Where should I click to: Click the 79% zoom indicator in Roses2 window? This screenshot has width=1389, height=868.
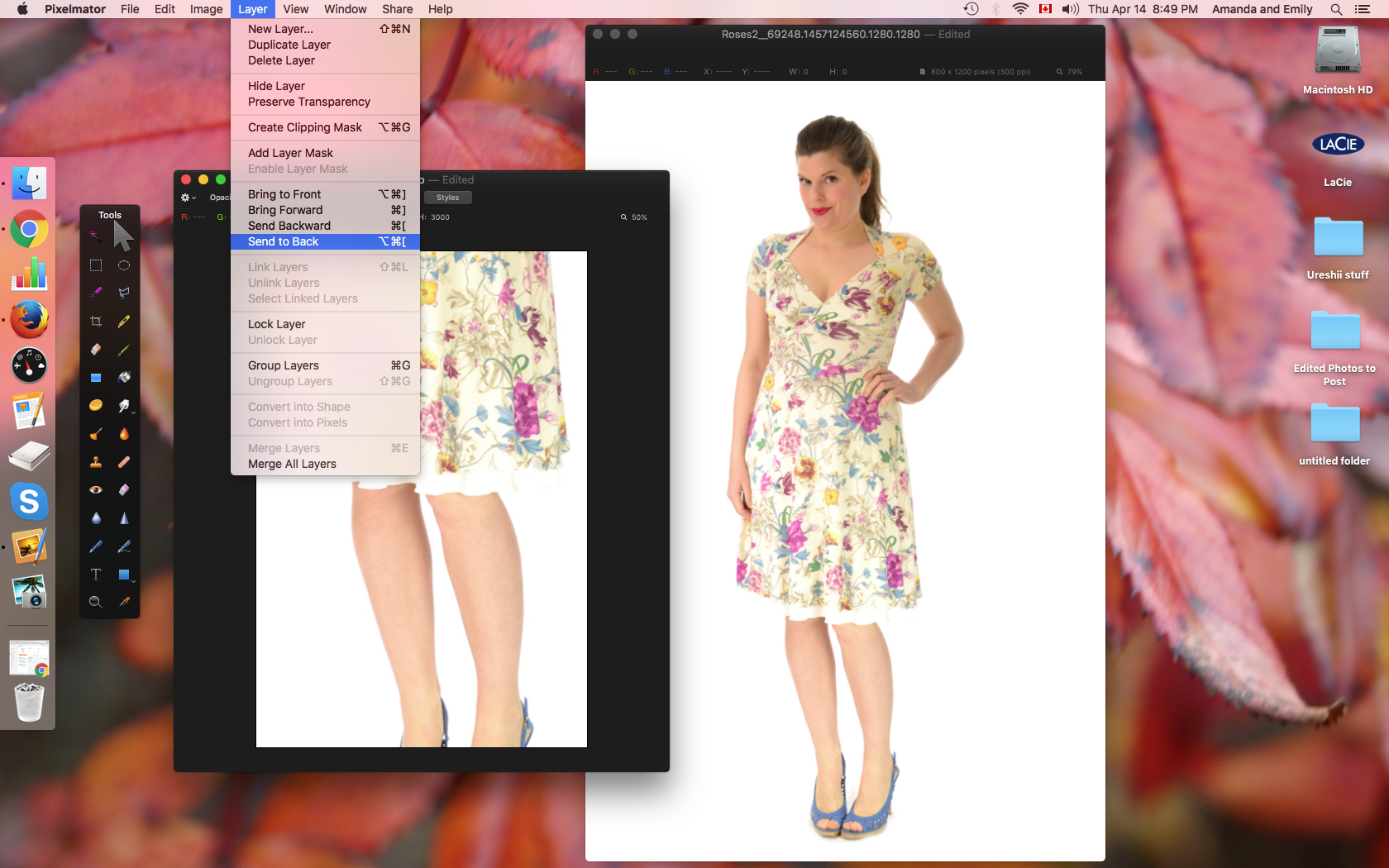[x=1069, y=72]
